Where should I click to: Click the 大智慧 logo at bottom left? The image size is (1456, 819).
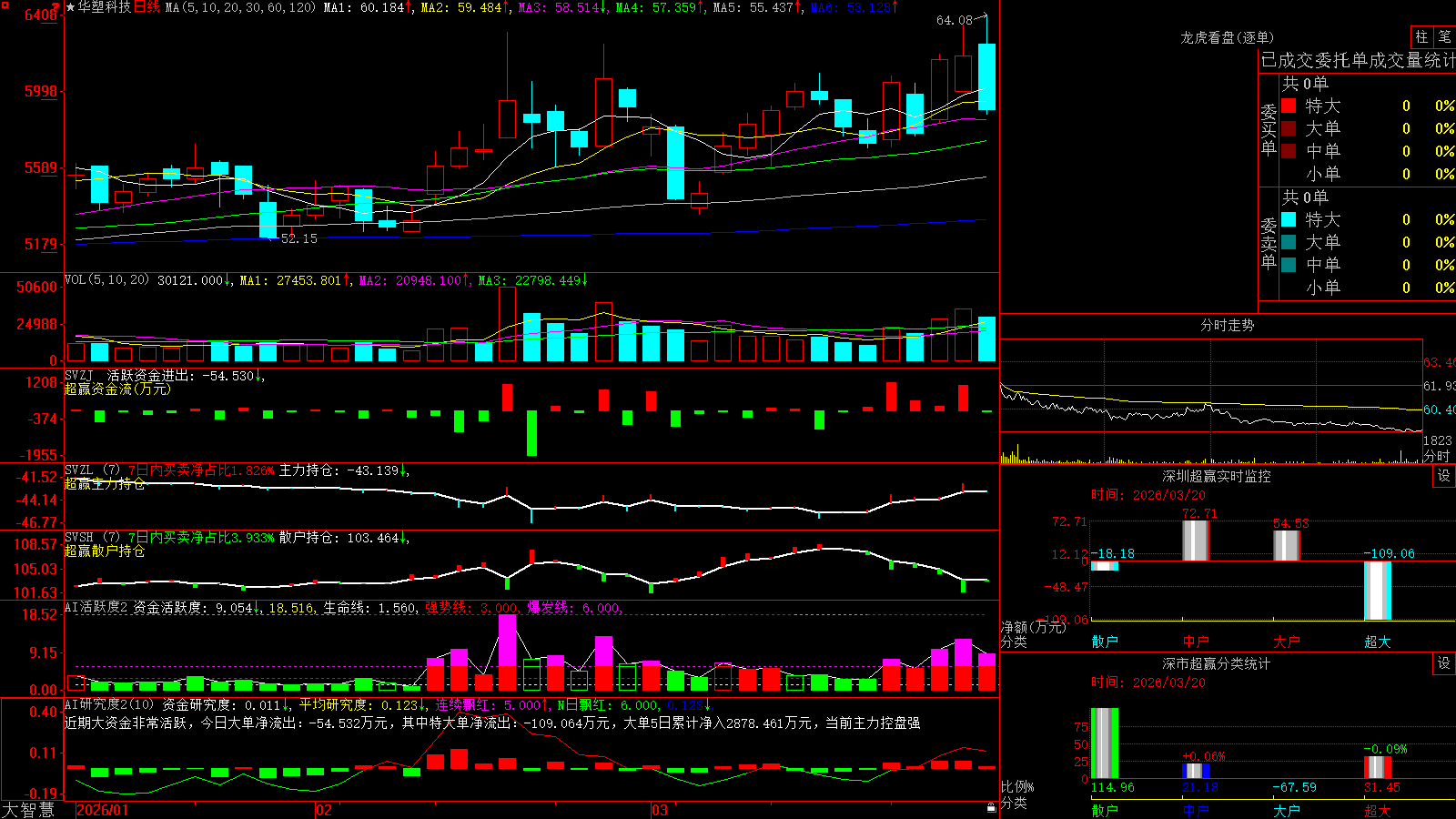[28, 810]
